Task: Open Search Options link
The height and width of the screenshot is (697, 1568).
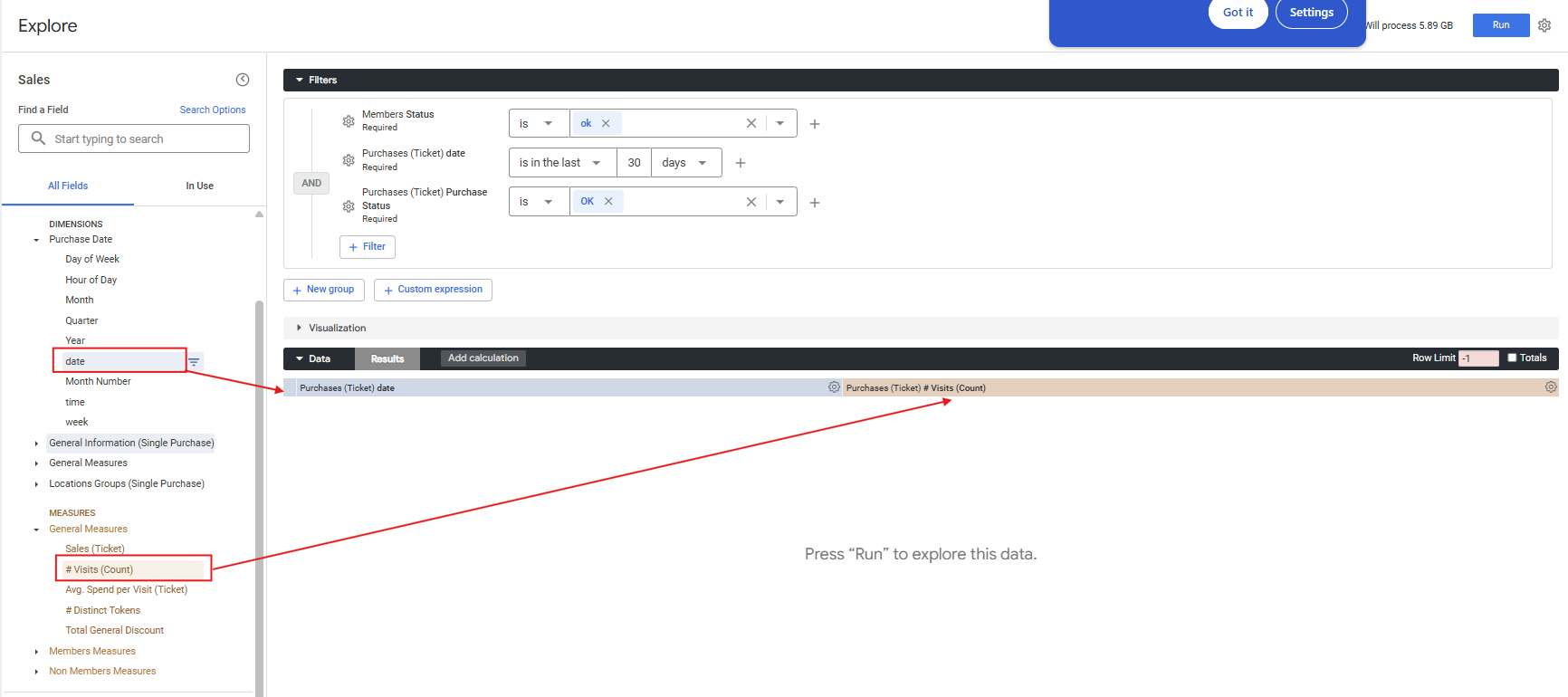Action: pos(213,110)
